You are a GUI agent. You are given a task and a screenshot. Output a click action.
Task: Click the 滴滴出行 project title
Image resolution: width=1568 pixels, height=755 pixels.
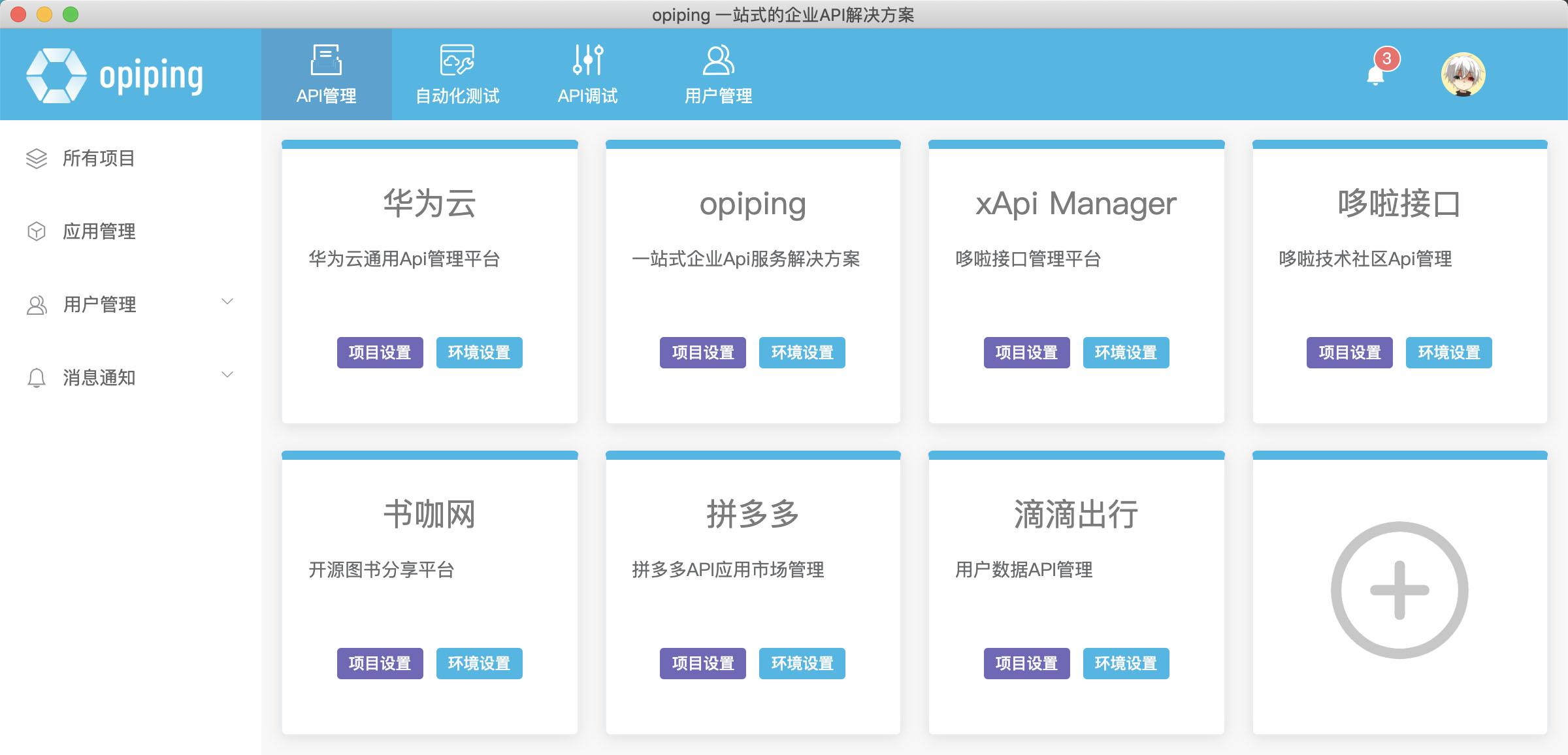coord(1076,514)
